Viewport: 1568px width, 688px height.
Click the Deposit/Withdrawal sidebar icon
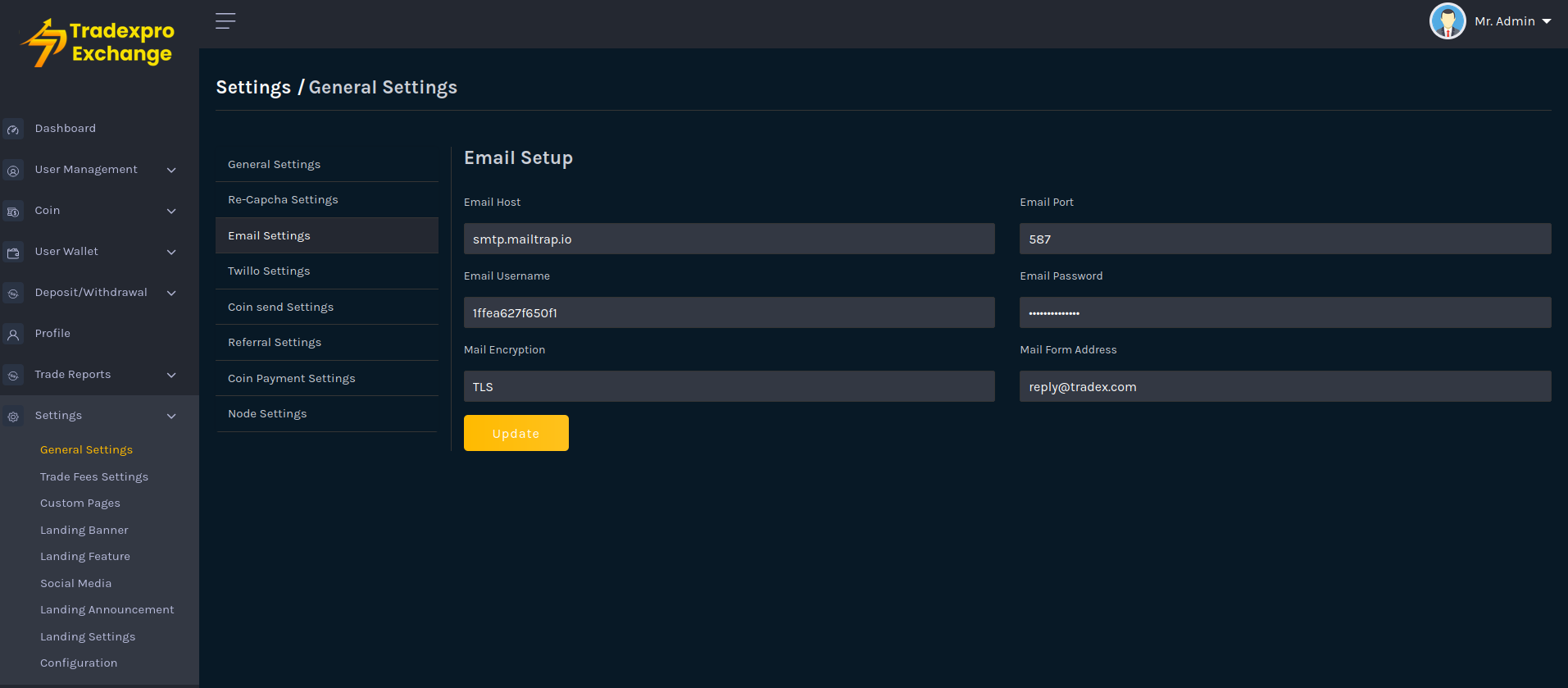point(13,294)
